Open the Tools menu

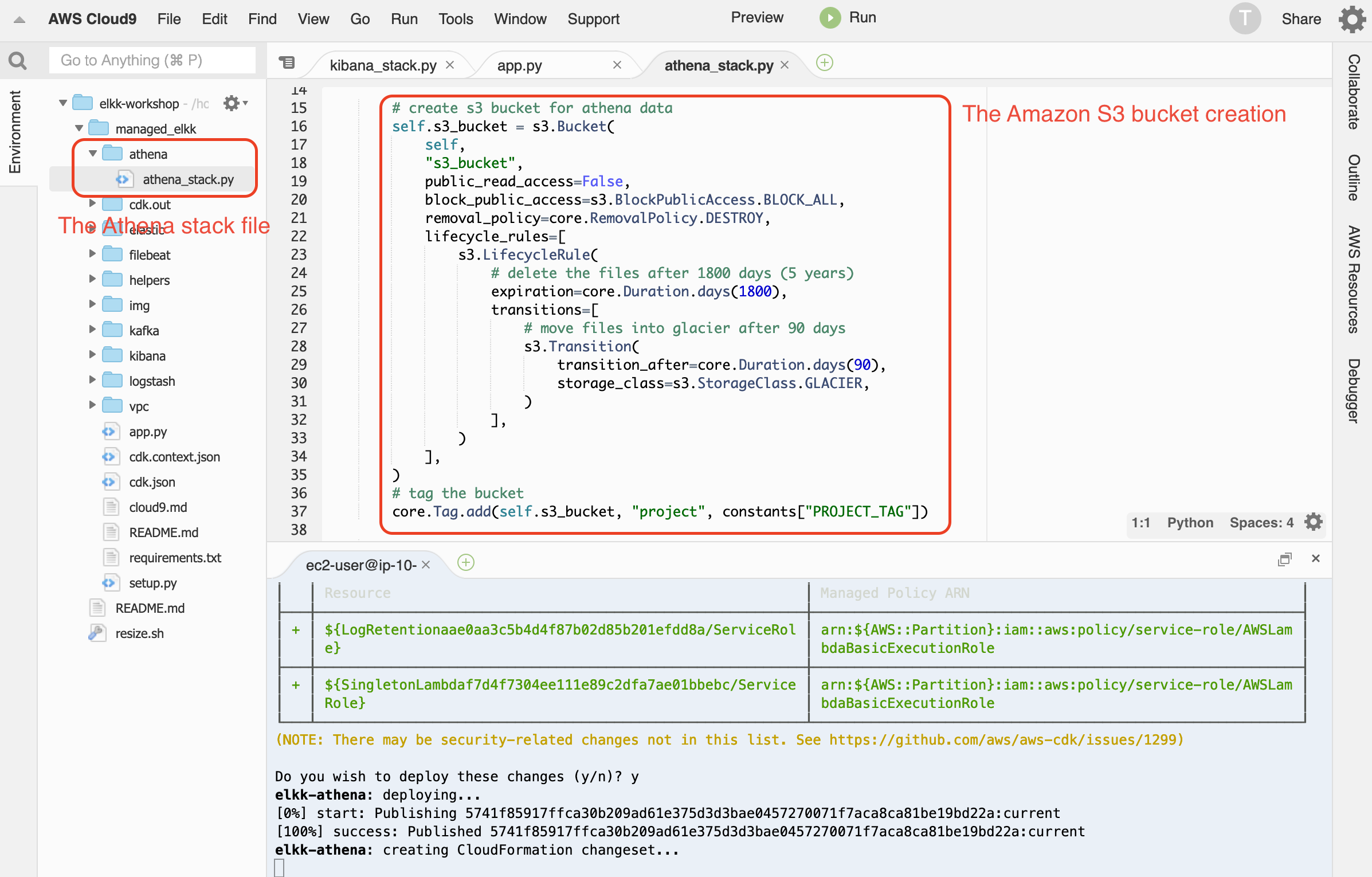click(x=456, y=19)
